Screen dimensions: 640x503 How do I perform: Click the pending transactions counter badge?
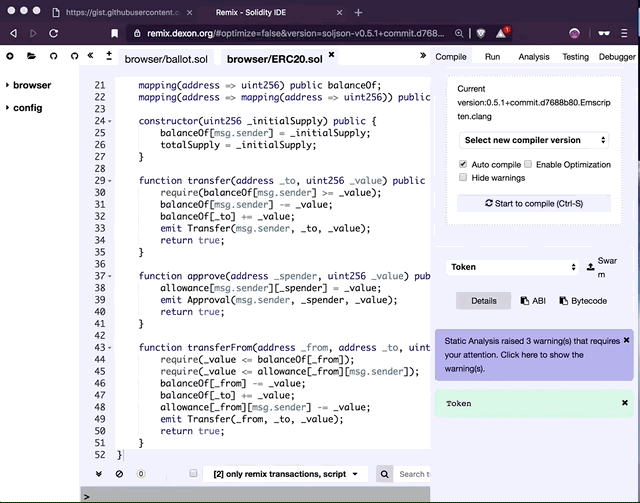[141, 474]
